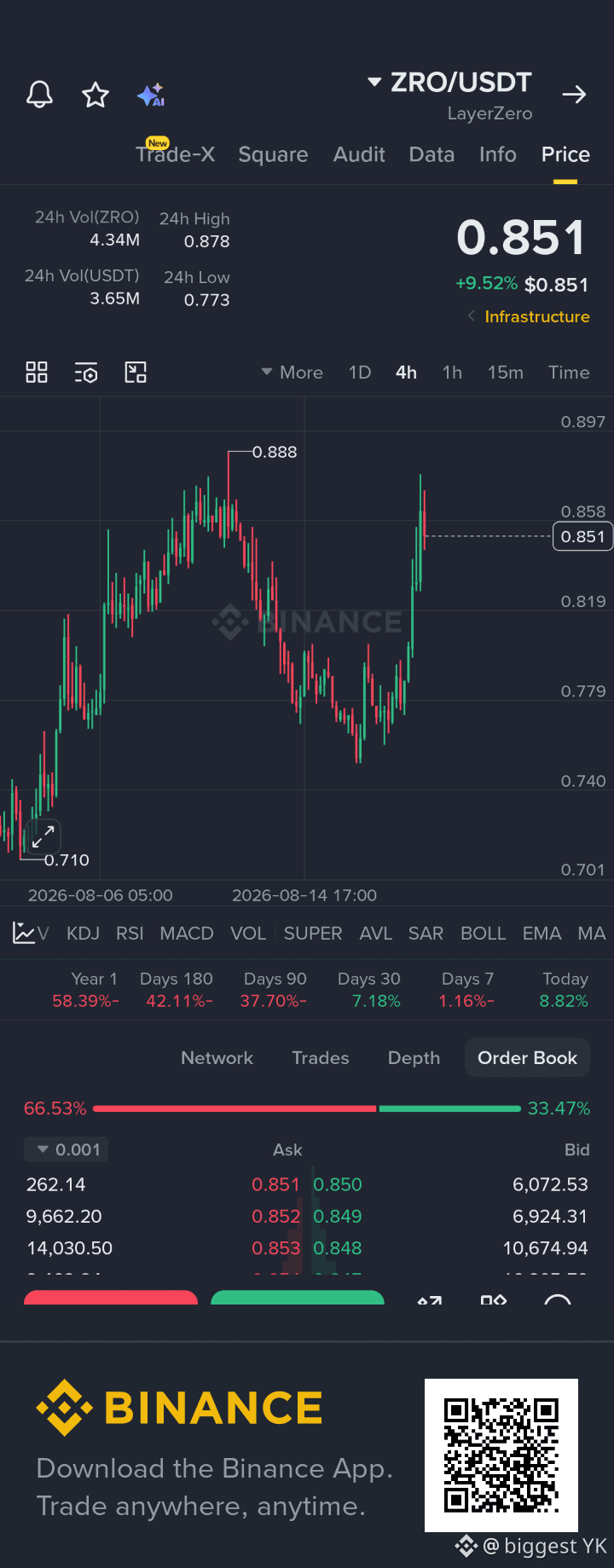The height and width of the screenshot is (1568, 614).
Task: Click the 0.888 high marker on chart
Action: pos(275,452)
